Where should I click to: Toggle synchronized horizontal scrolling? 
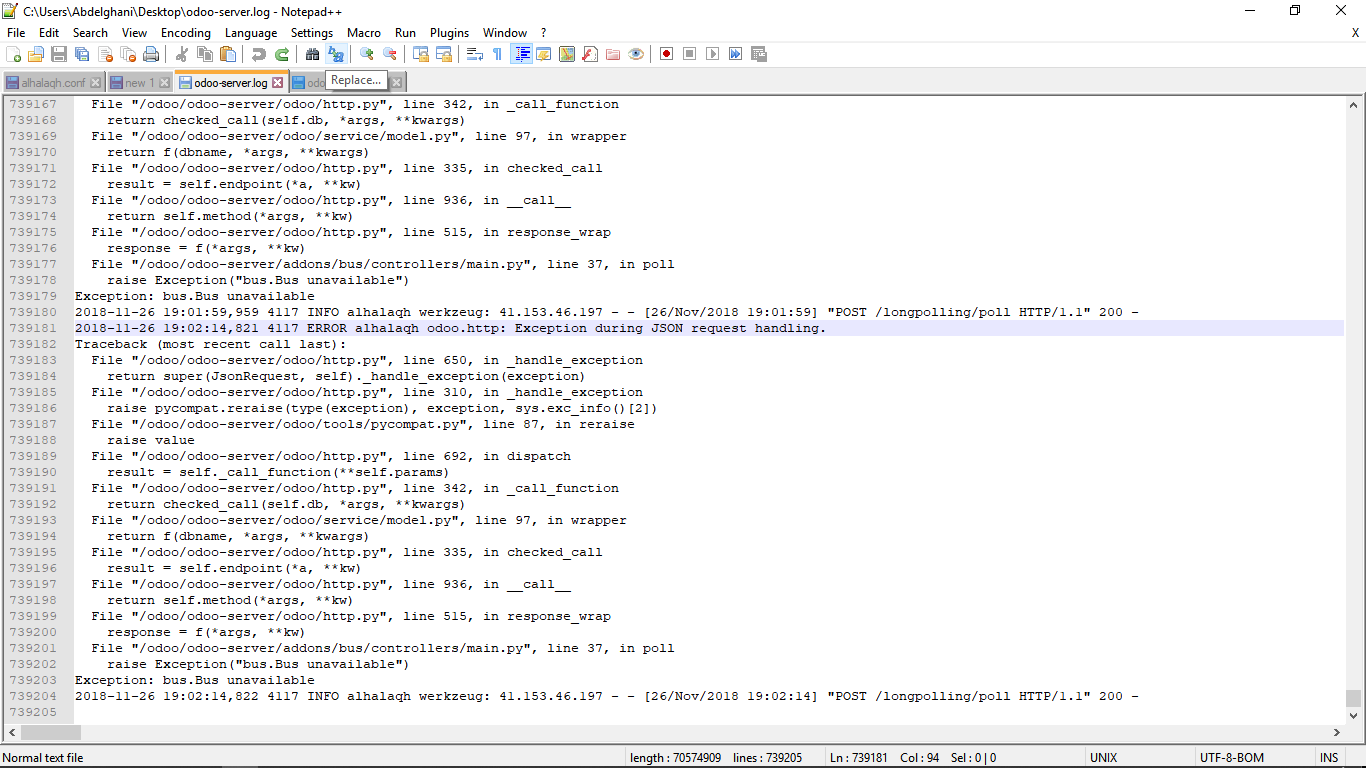pyautogui.click(x=444, y=54)
